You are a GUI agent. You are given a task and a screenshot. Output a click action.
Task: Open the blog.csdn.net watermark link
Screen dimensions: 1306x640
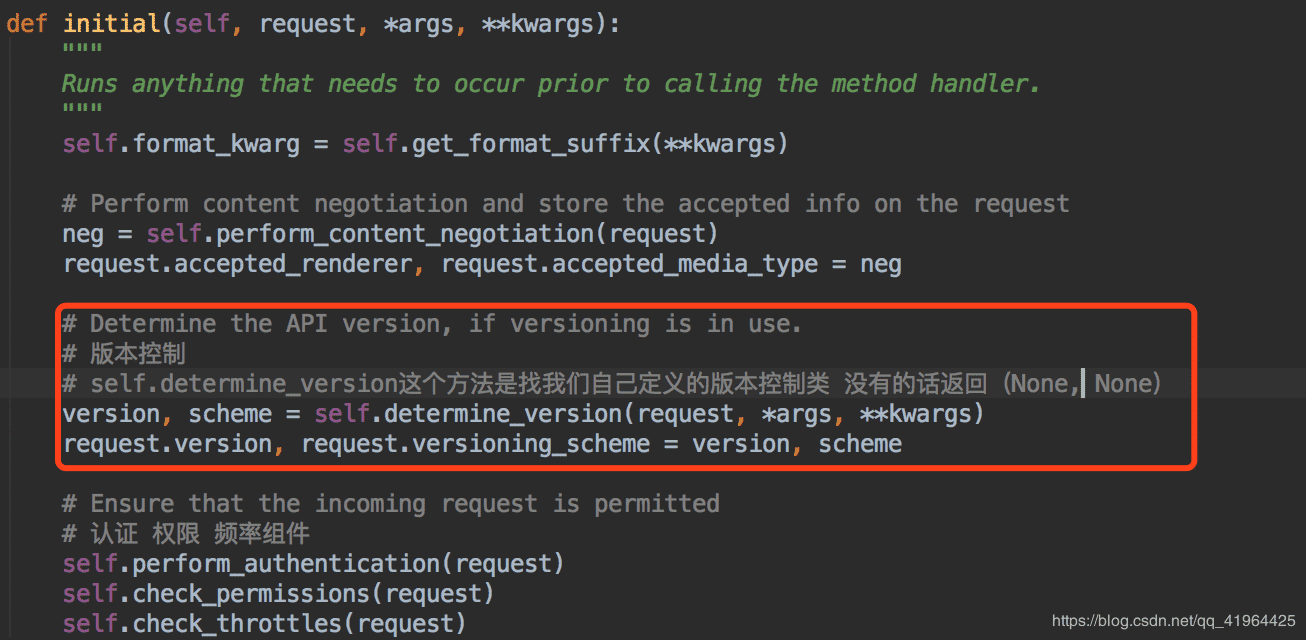click(1174, 622)
